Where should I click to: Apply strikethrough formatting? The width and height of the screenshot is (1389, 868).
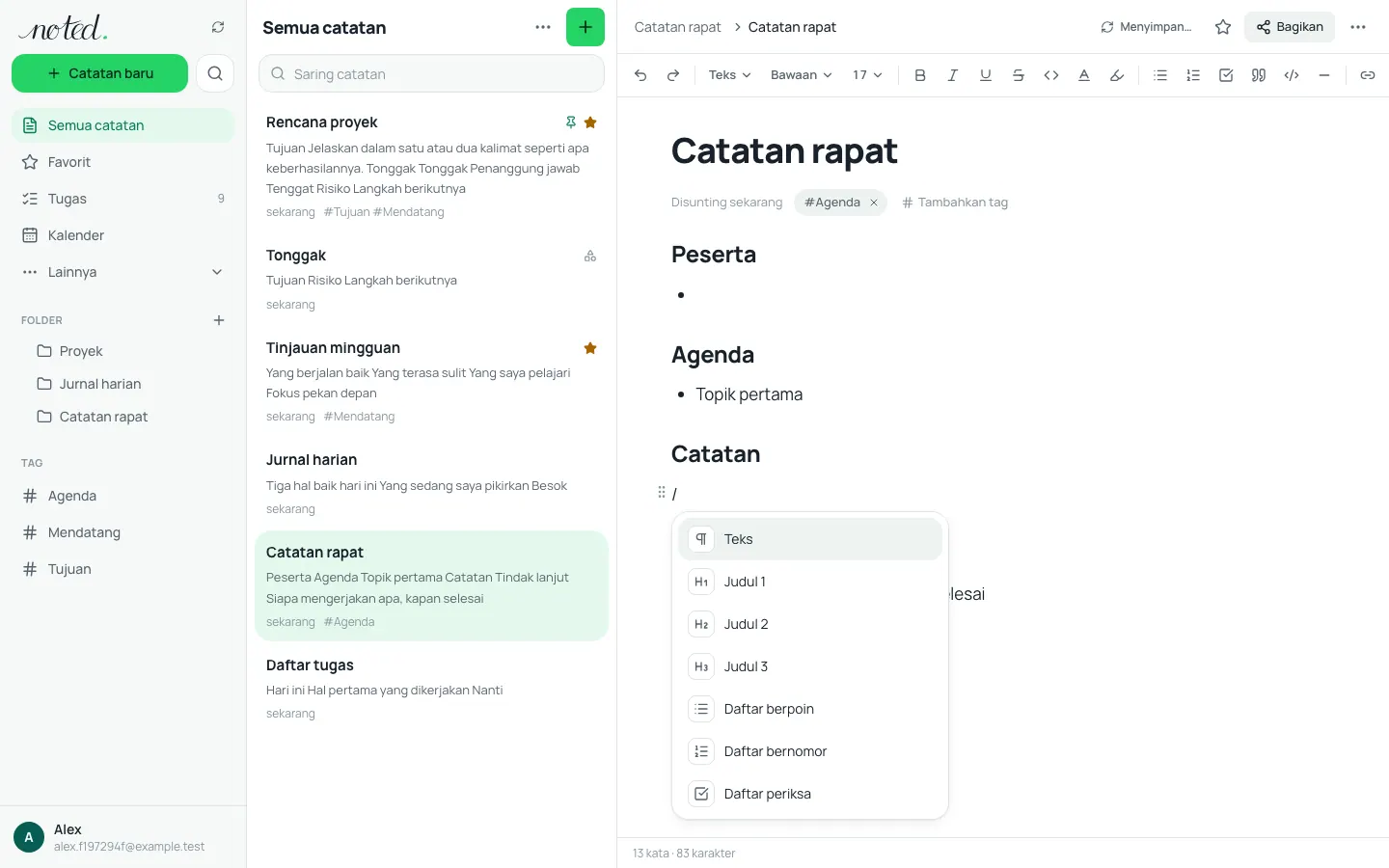click(1019, 75)
